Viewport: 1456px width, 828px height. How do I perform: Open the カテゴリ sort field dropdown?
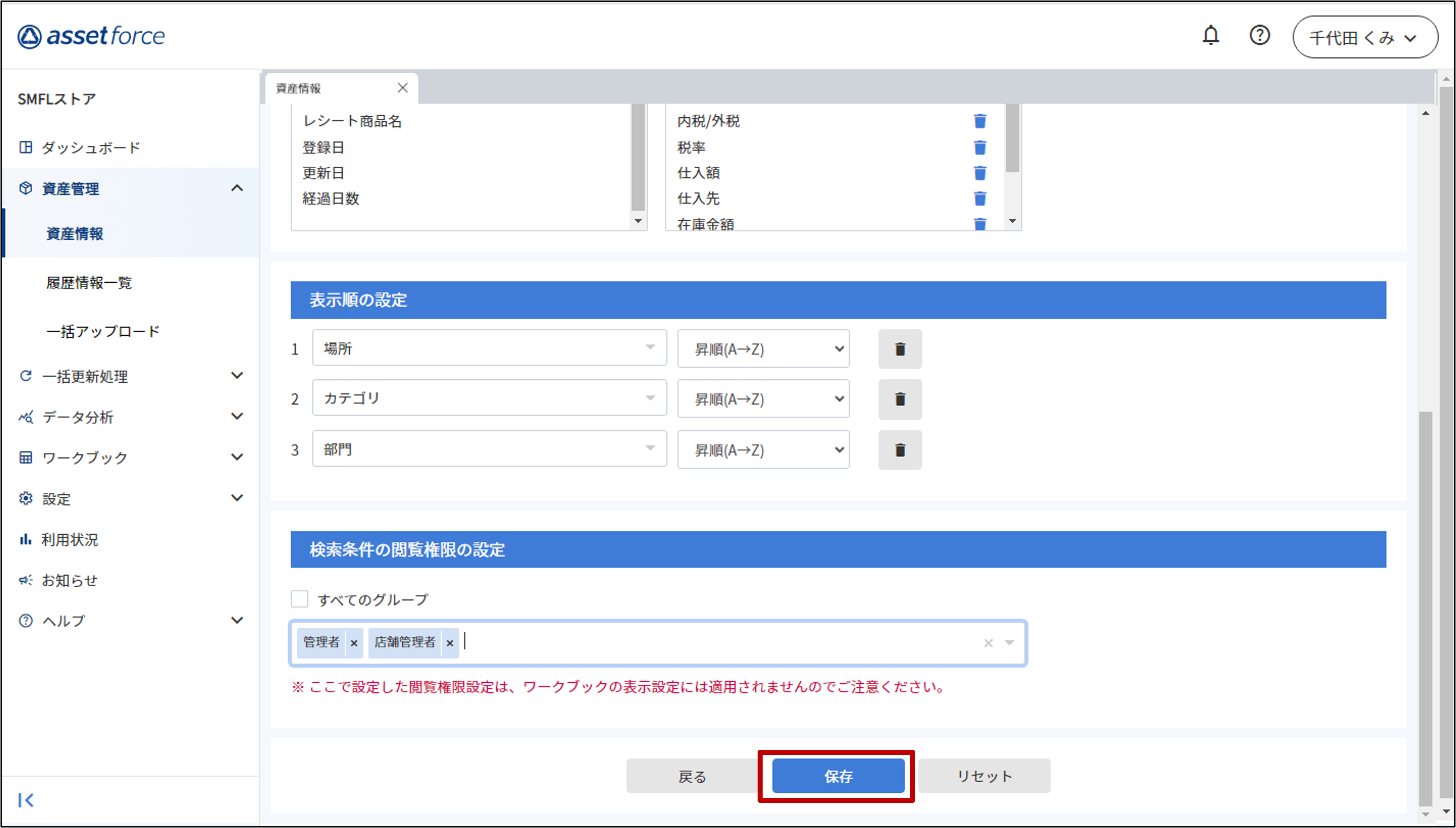489,398
